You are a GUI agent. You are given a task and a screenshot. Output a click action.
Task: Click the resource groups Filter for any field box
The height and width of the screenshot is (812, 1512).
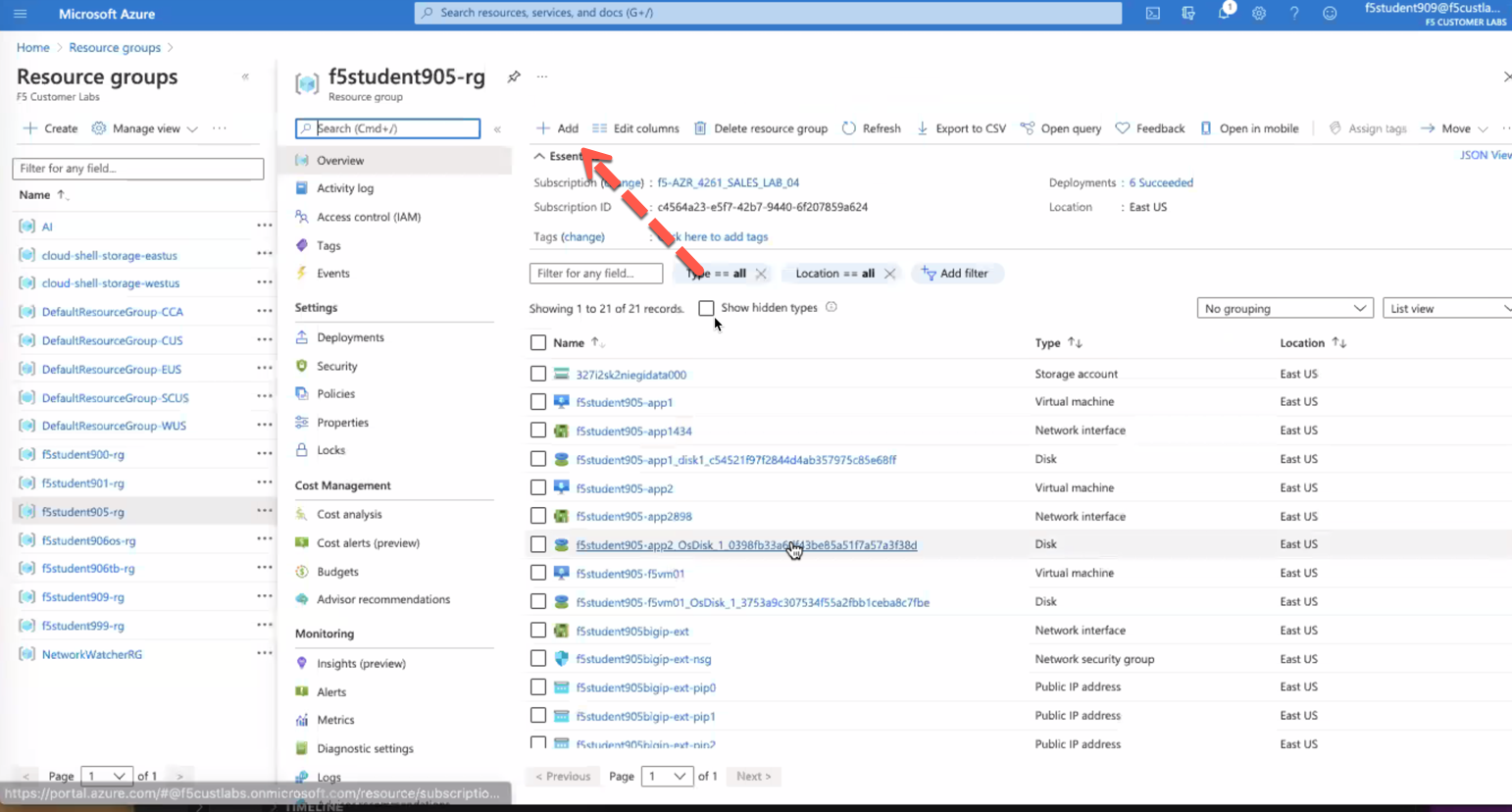point(138,169)
